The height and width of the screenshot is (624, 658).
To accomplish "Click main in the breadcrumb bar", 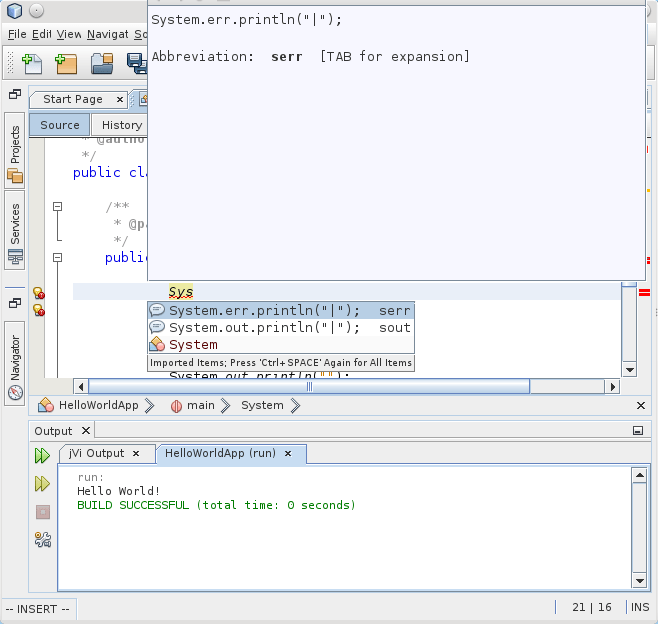I will tap(201, 405).
